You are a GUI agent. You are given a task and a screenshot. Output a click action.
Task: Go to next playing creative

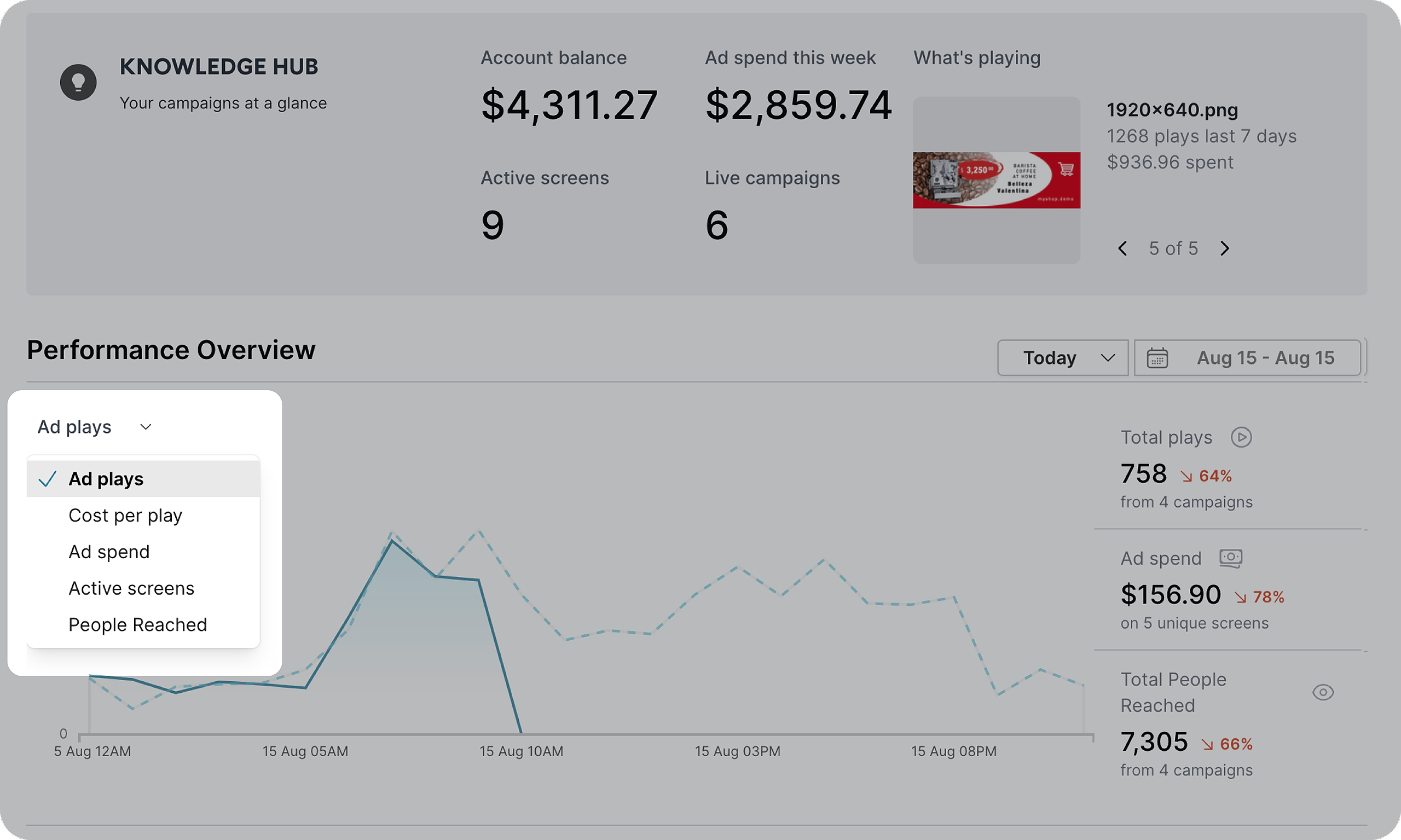pyautogui.click(x=1224, y=248)
